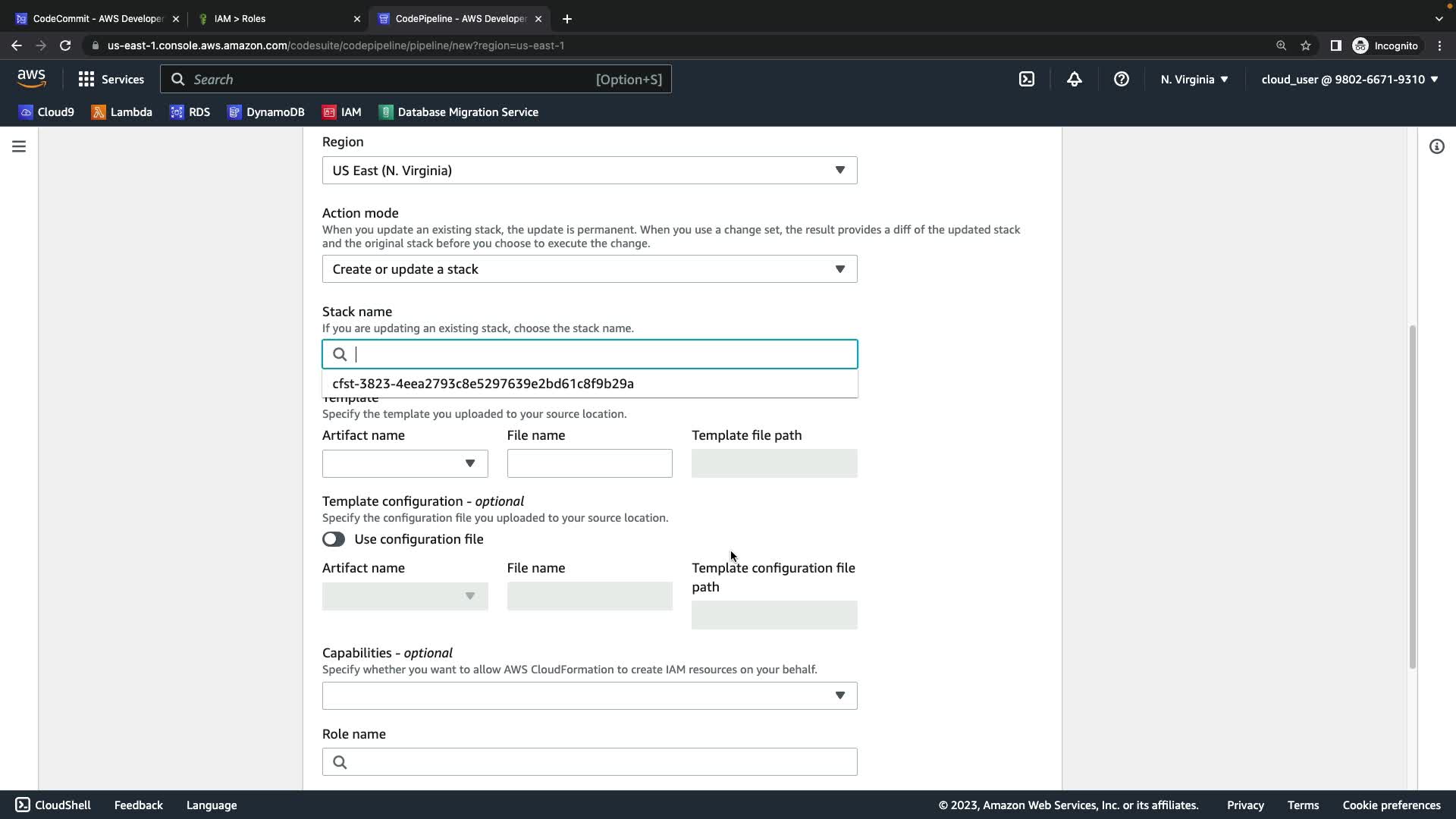Toggle Use configuration file switch

click(x=334, y=539)
